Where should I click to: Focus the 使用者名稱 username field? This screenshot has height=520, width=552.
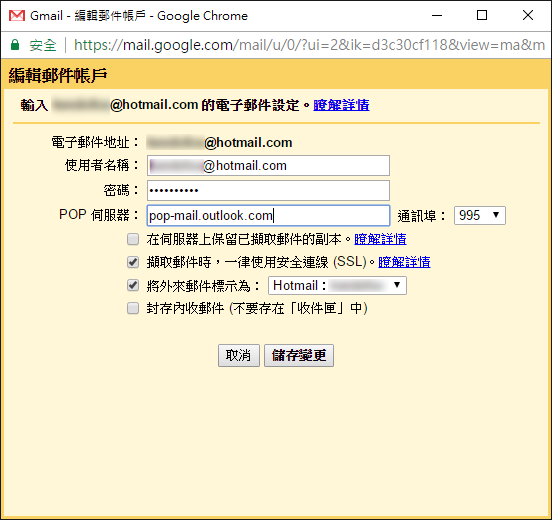point(268,165)
